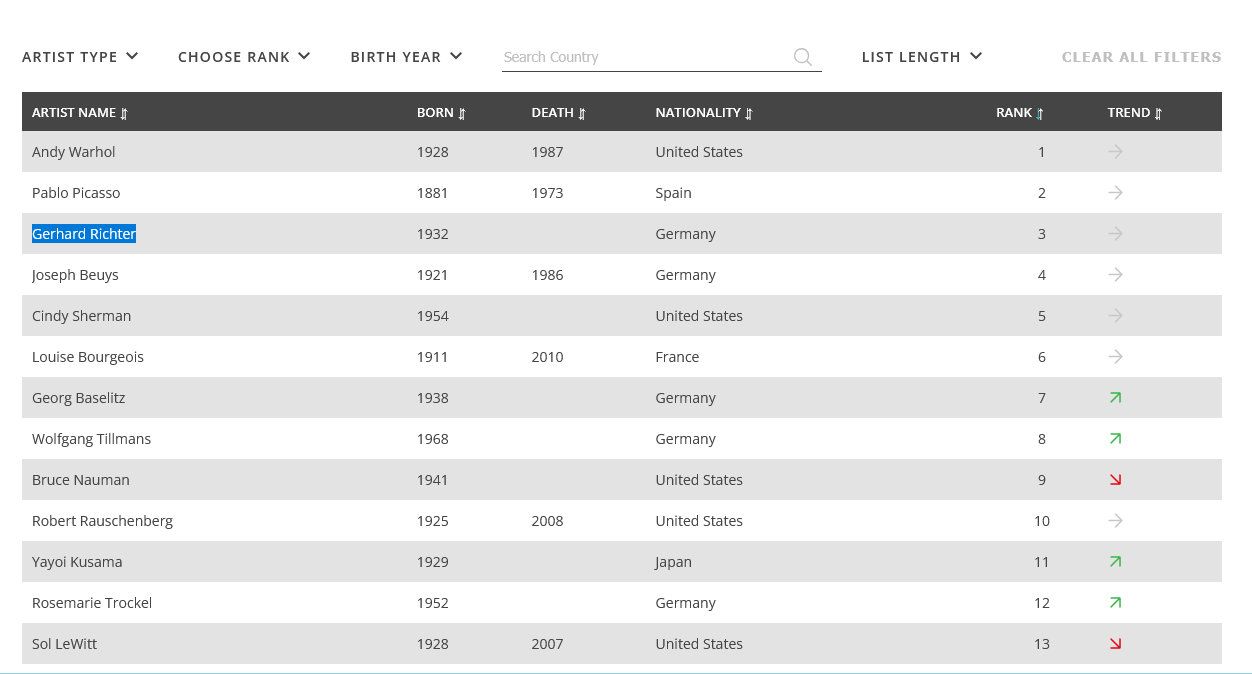
Task: Click Pablo Picasso's trend arrow icon
Action: pos(1116,193)
